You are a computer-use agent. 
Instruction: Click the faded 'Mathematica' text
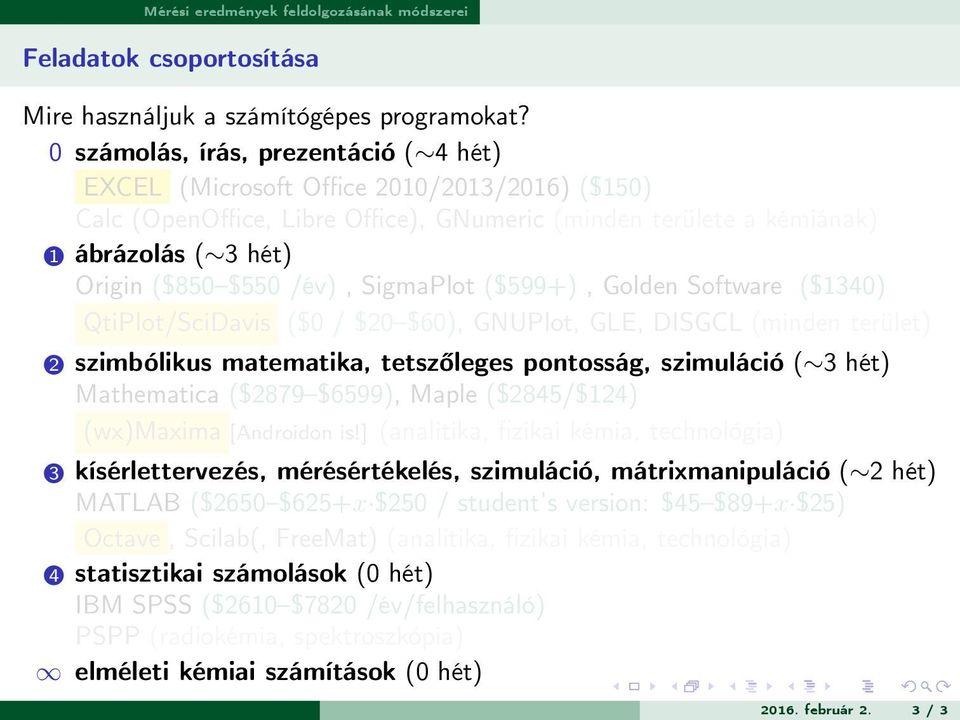147,394
